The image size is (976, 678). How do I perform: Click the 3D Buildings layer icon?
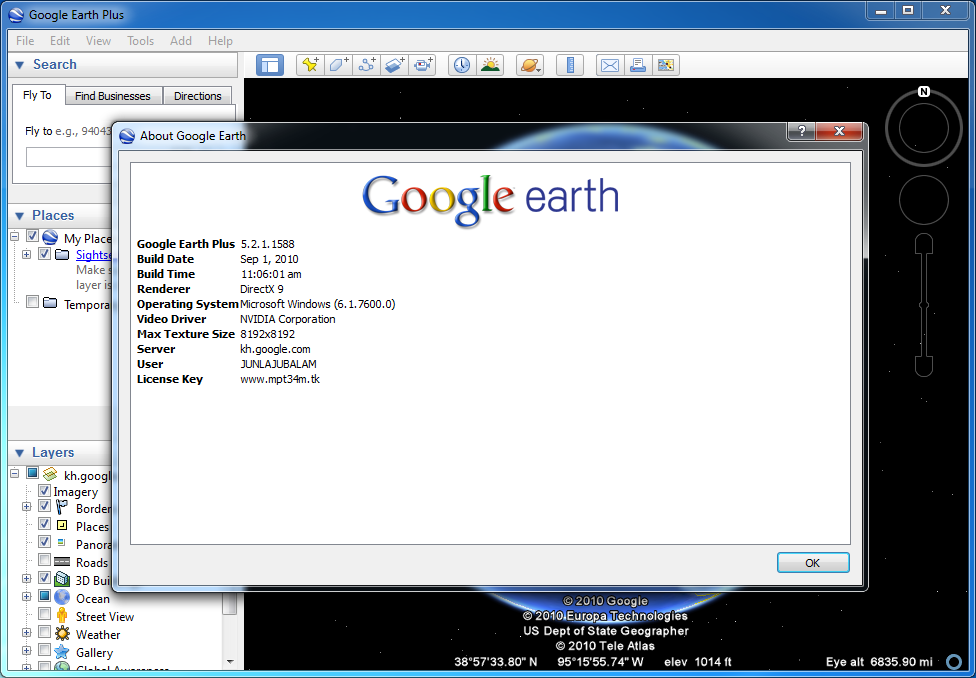tap(62, 580)
